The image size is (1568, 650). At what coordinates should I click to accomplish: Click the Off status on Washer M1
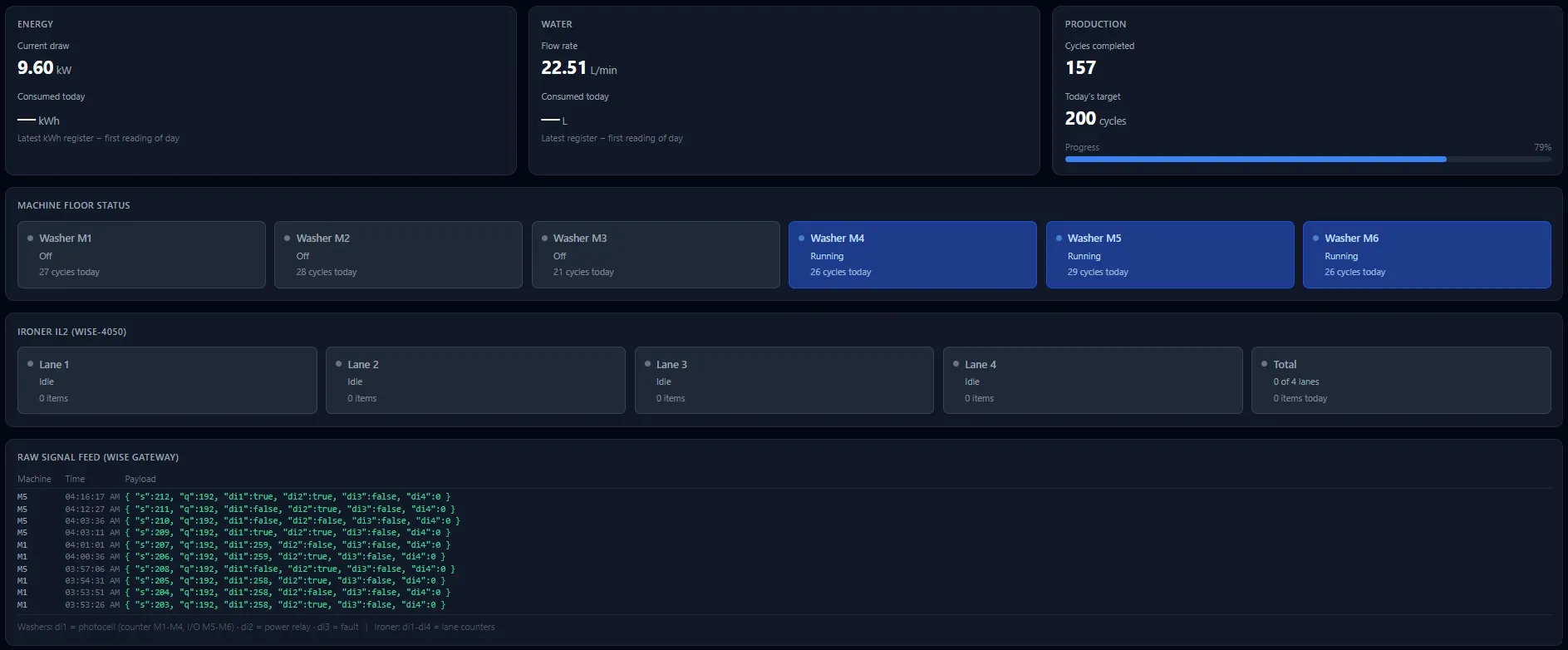coord(46,257)
